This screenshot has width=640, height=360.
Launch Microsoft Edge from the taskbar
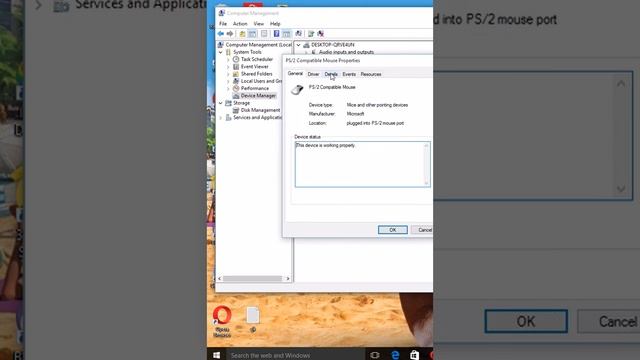pos(395,355)
